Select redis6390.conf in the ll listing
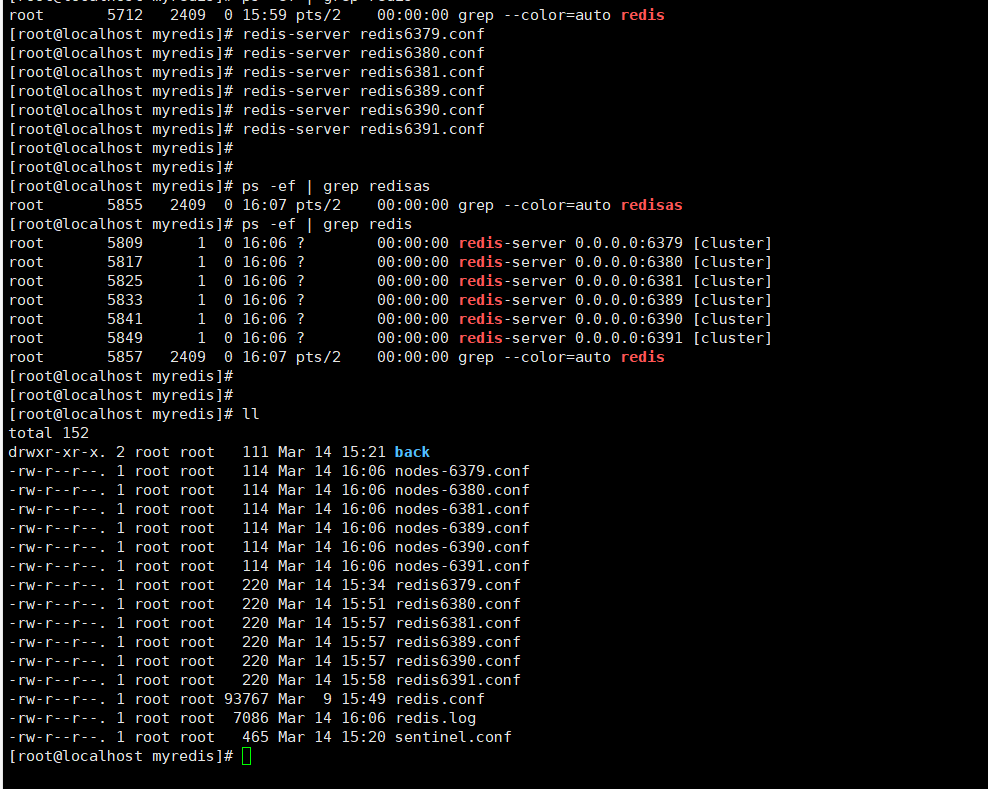 pyautogui.click(x=457, y=660)
